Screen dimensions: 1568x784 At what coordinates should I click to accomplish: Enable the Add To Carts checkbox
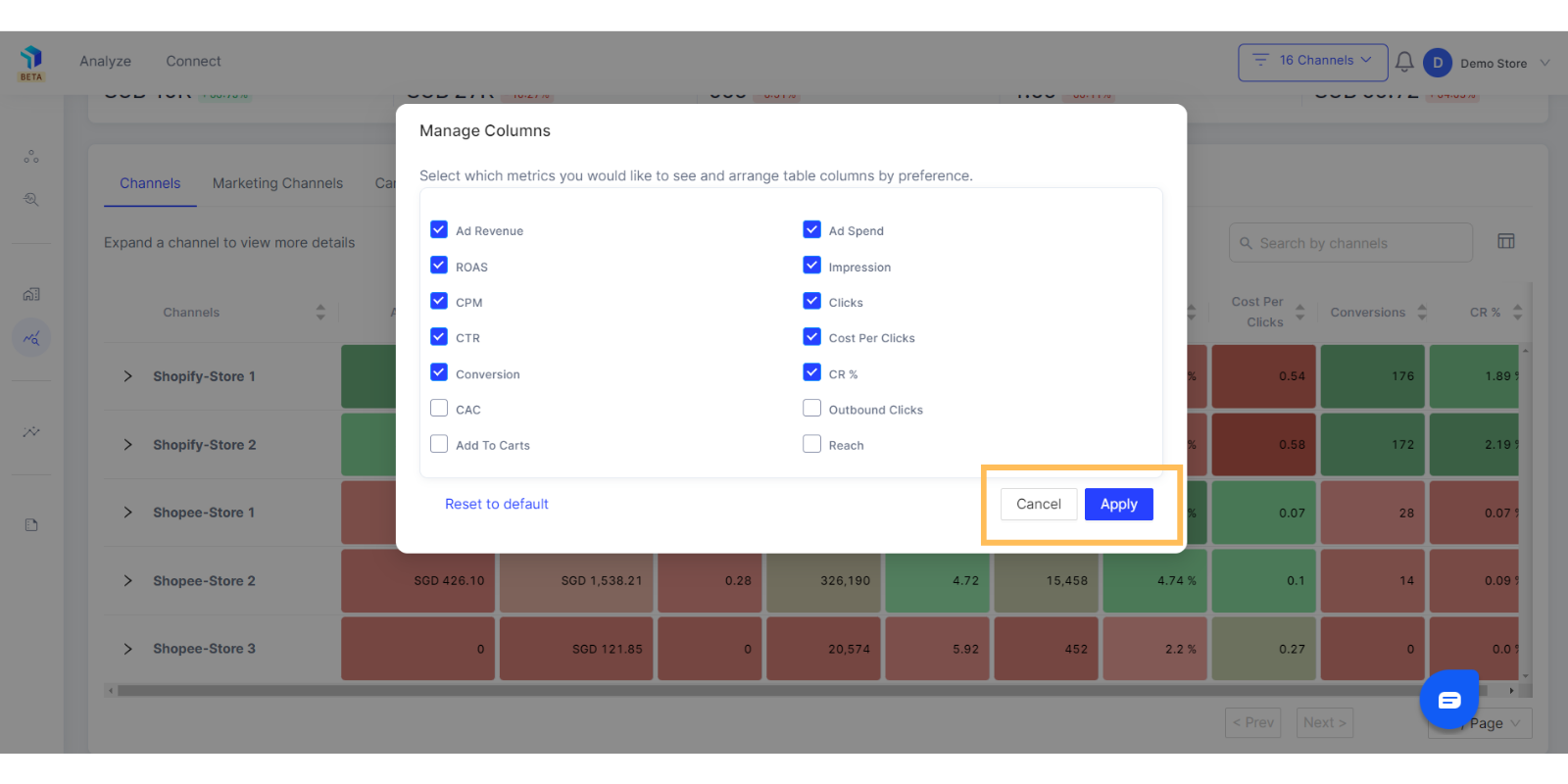click(x=439, y=444)
